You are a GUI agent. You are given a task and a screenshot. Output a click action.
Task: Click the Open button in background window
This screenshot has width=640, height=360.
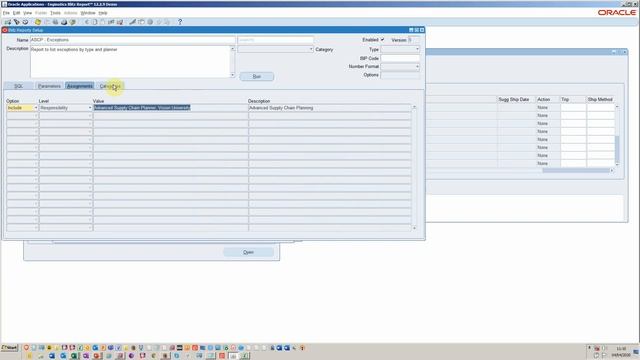coord(248,252)
